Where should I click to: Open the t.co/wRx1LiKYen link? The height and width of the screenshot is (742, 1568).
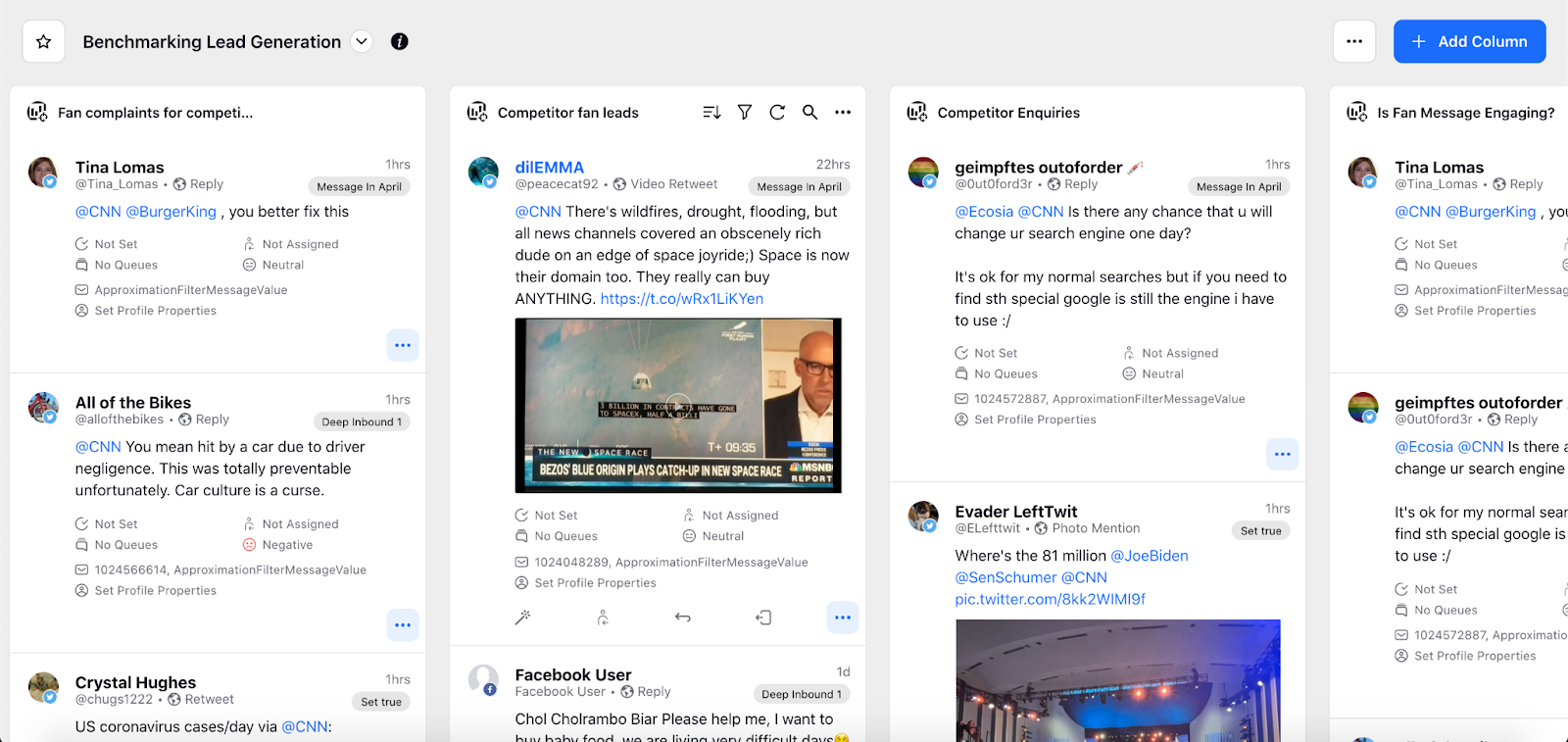point(682,299)
